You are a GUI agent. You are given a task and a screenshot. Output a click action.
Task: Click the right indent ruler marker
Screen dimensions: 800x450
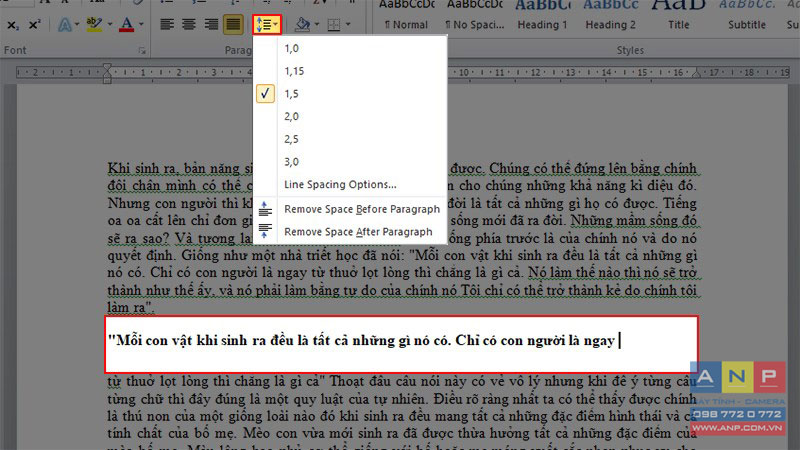click(x=696, y=74)
